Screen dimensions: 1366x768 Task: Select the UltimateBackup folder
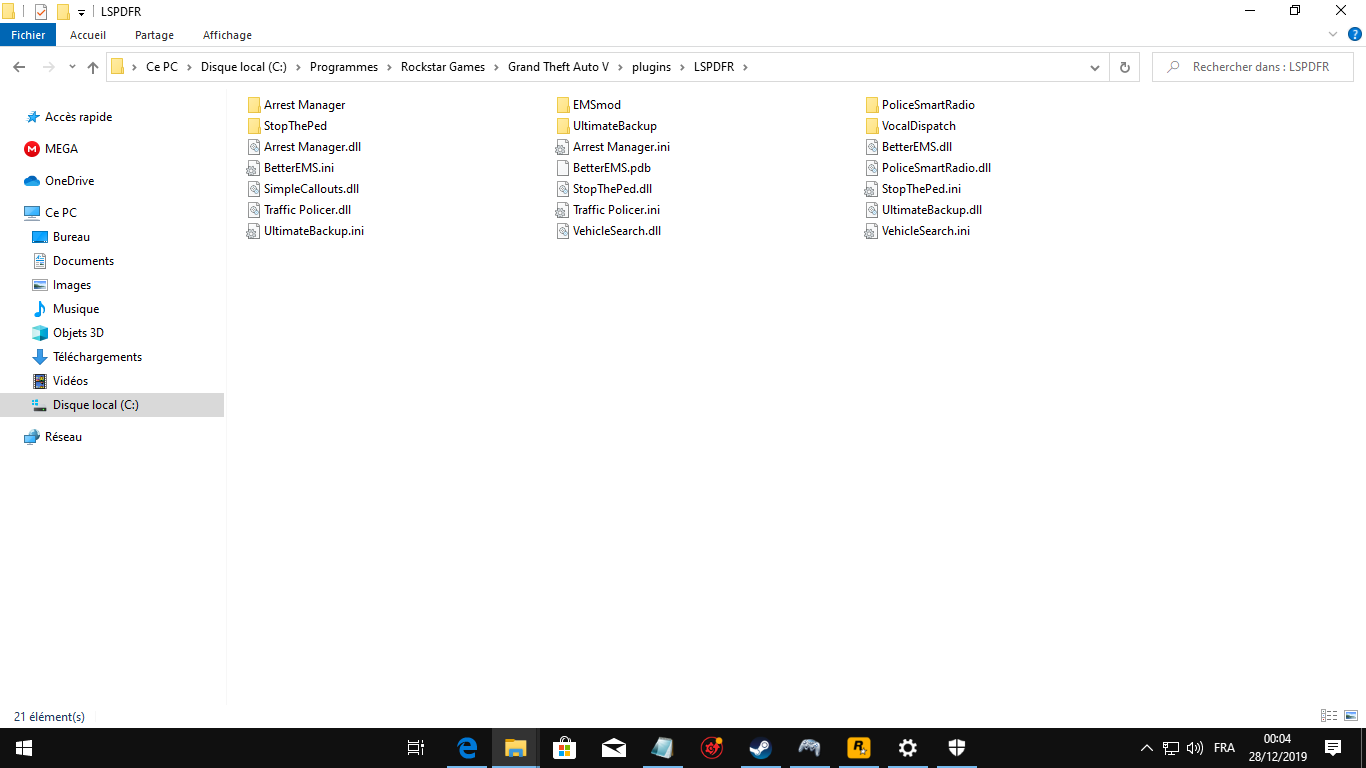606,126
